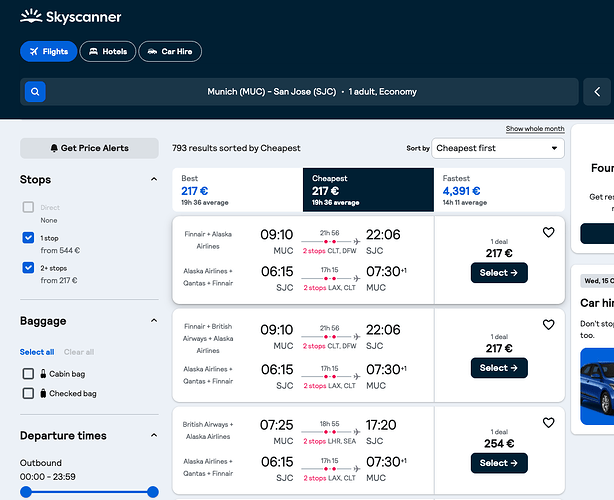Click the car hire promo car image
This screenshot has height=500, width=614.
pyautogui.click(x=597, y=386)
